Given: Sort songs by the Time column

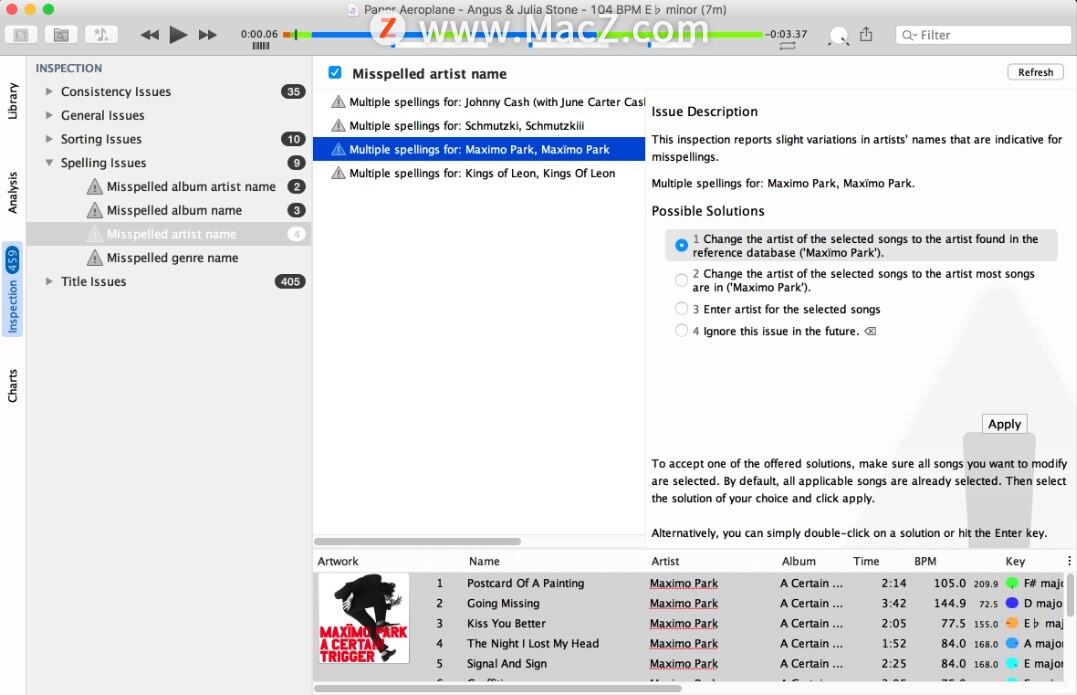Looking at the screenshot, I should coord(866,561).
